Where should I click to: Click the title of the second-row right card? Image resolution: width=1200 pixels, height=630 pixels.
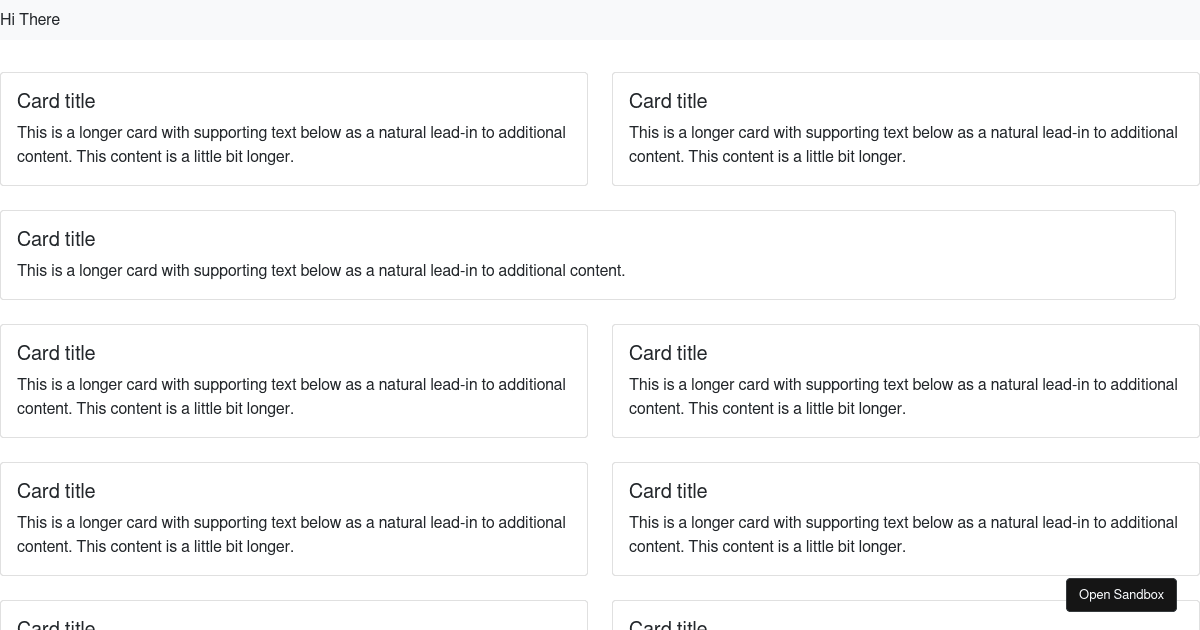(x=667, y=353)
